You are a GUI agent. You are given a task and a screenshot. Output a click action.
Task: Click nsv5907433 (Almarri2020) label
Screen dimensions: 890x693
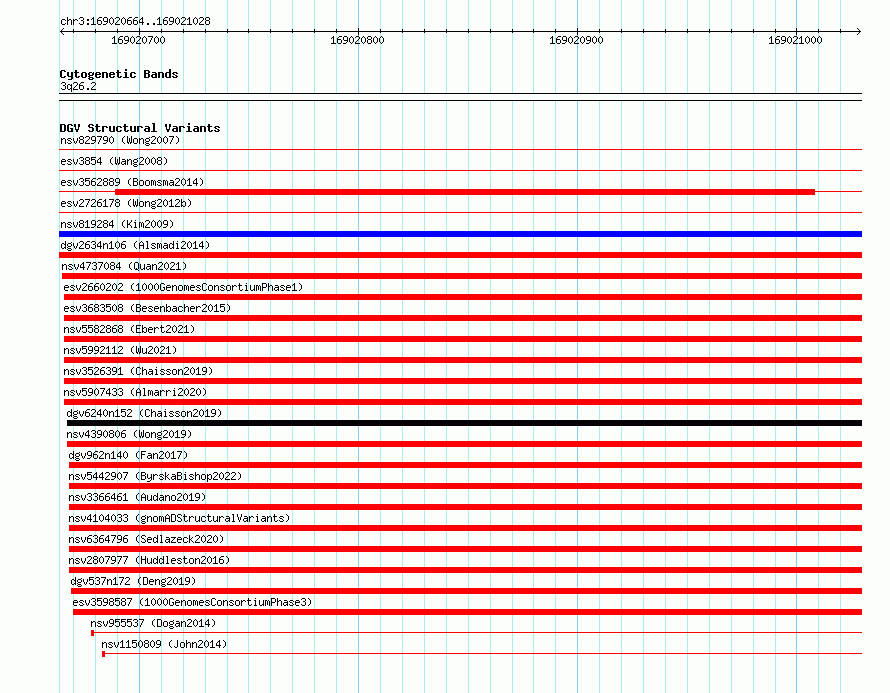(135, 392)
